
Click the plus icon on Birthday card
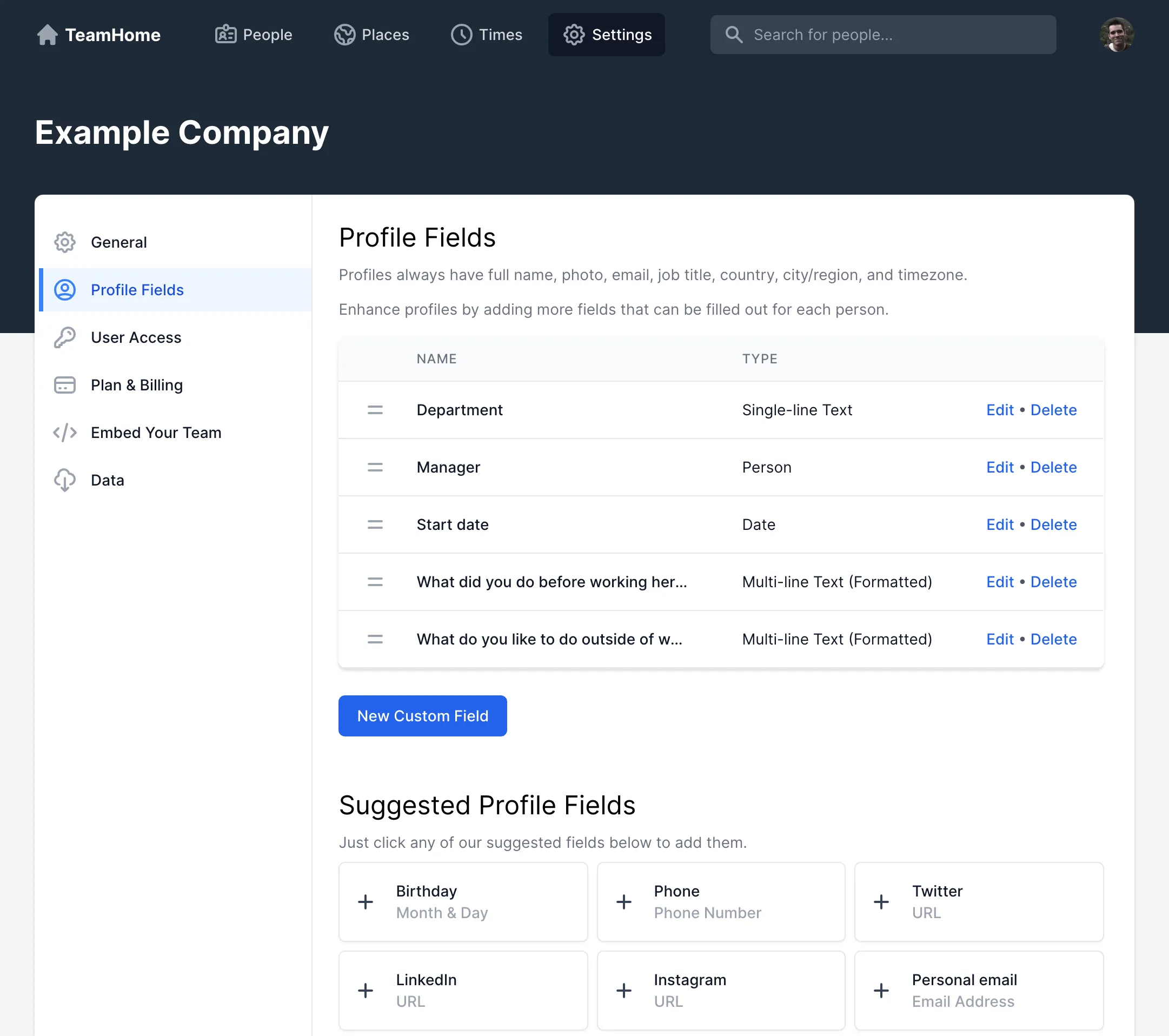pos(366,902)
